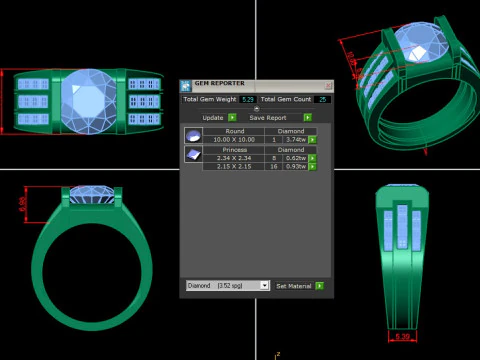The height and width of the screenshot is (360, 480).
Task: Click the green arrow beside 0.62tw
Action: click(312, 158)
